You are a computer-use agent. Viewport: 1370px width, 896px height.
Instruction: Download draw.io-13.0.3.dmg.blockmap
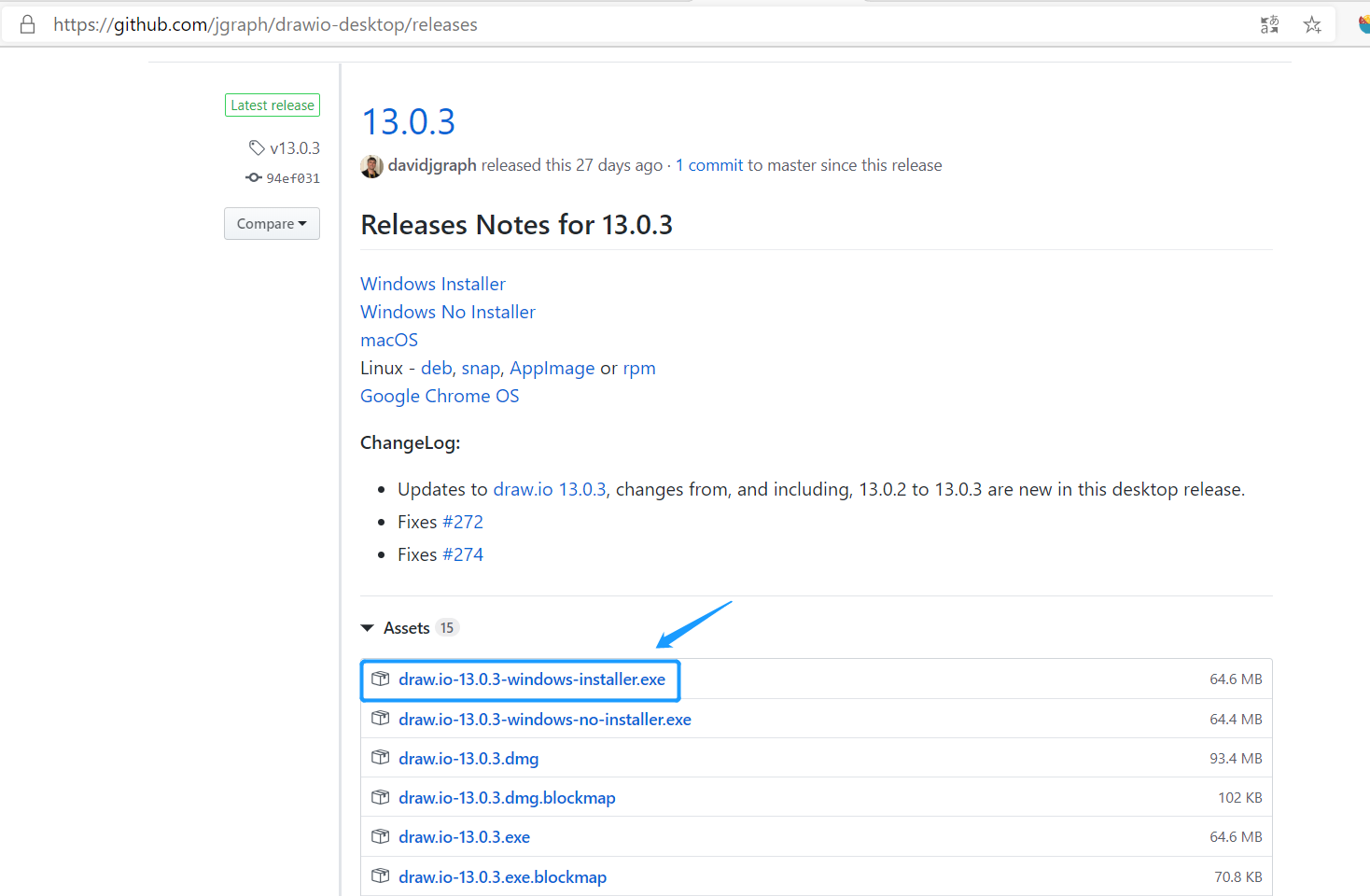pos(507,798)
